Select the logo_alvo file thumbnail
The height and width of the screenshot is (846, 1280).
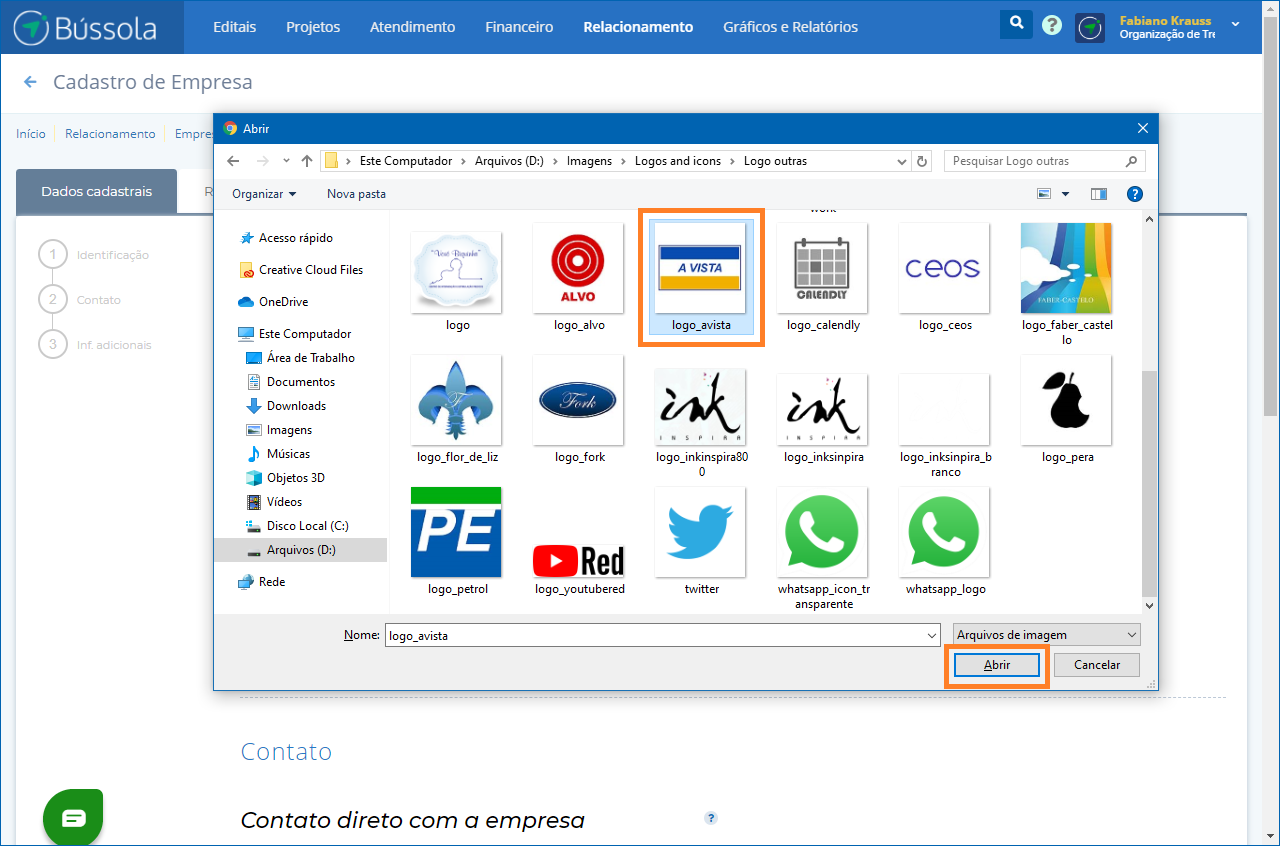coord(579,268)
